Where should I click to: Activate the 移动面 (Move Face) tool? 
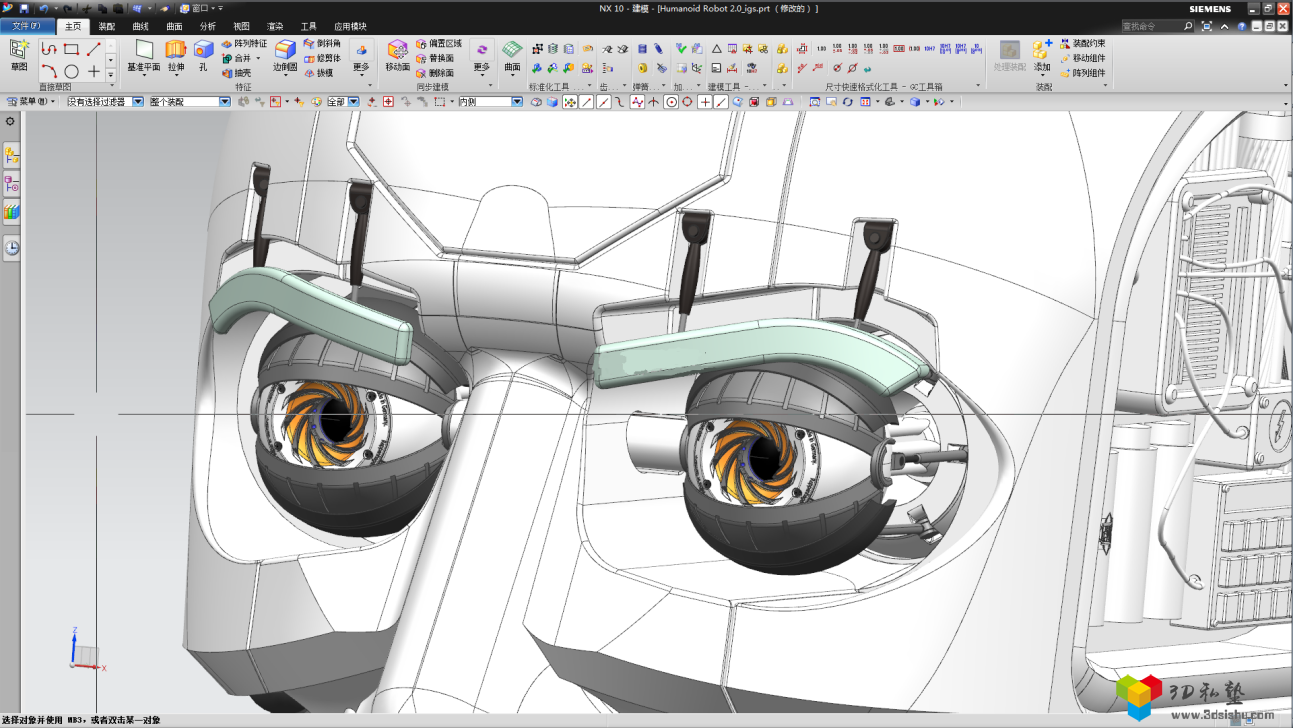pyautogui.click(x=398, y=54)
